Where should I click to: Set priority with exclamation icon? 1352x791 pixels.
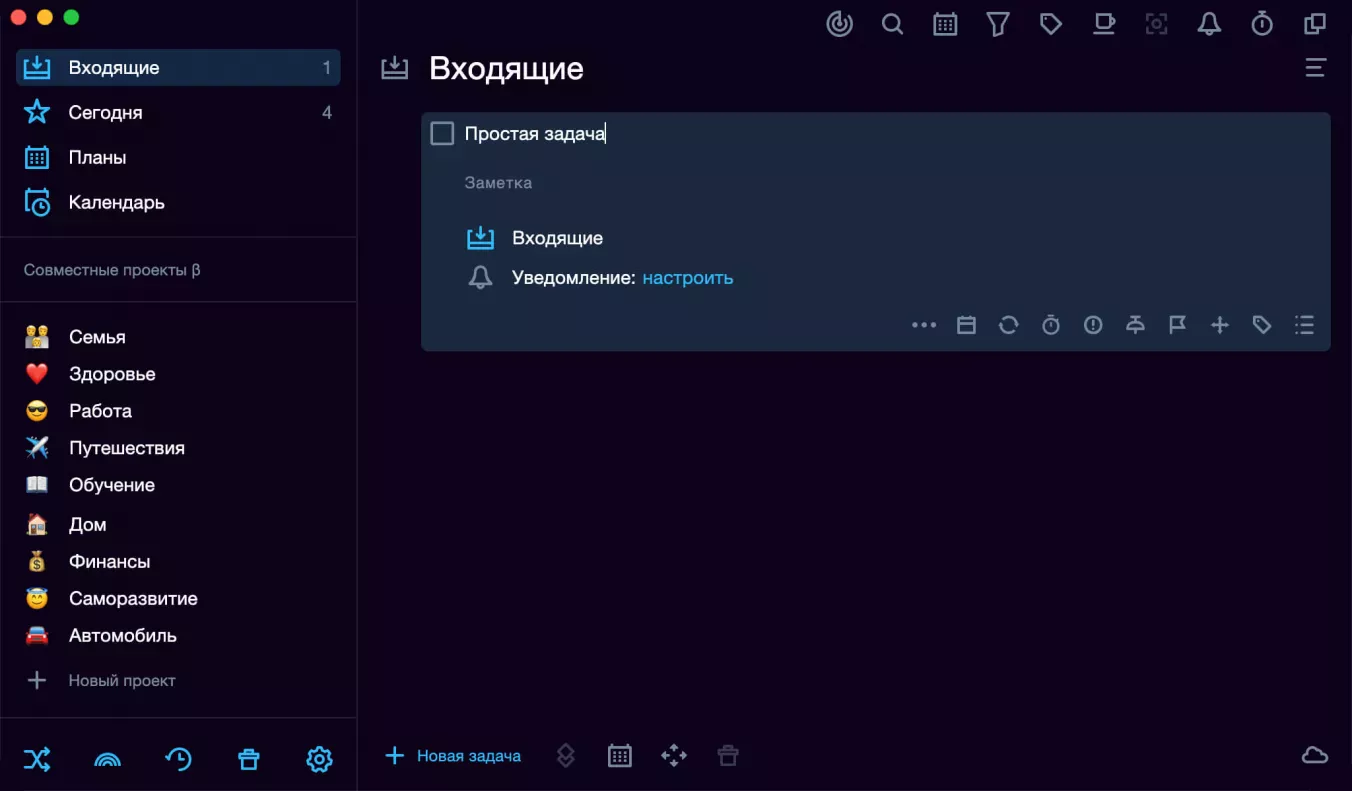coord(1093,325)
